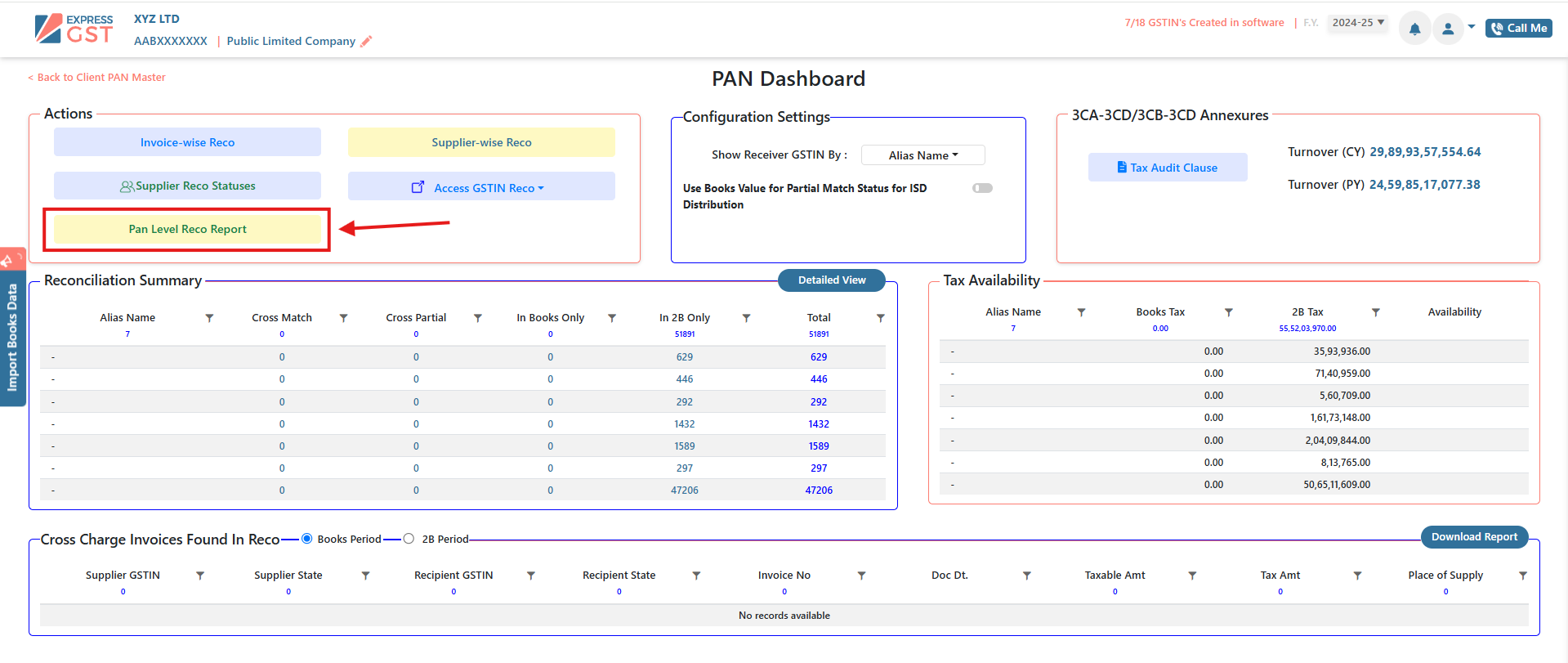
Task: Toggle Use Books Value for ISD switch
Action: (982, 188)
